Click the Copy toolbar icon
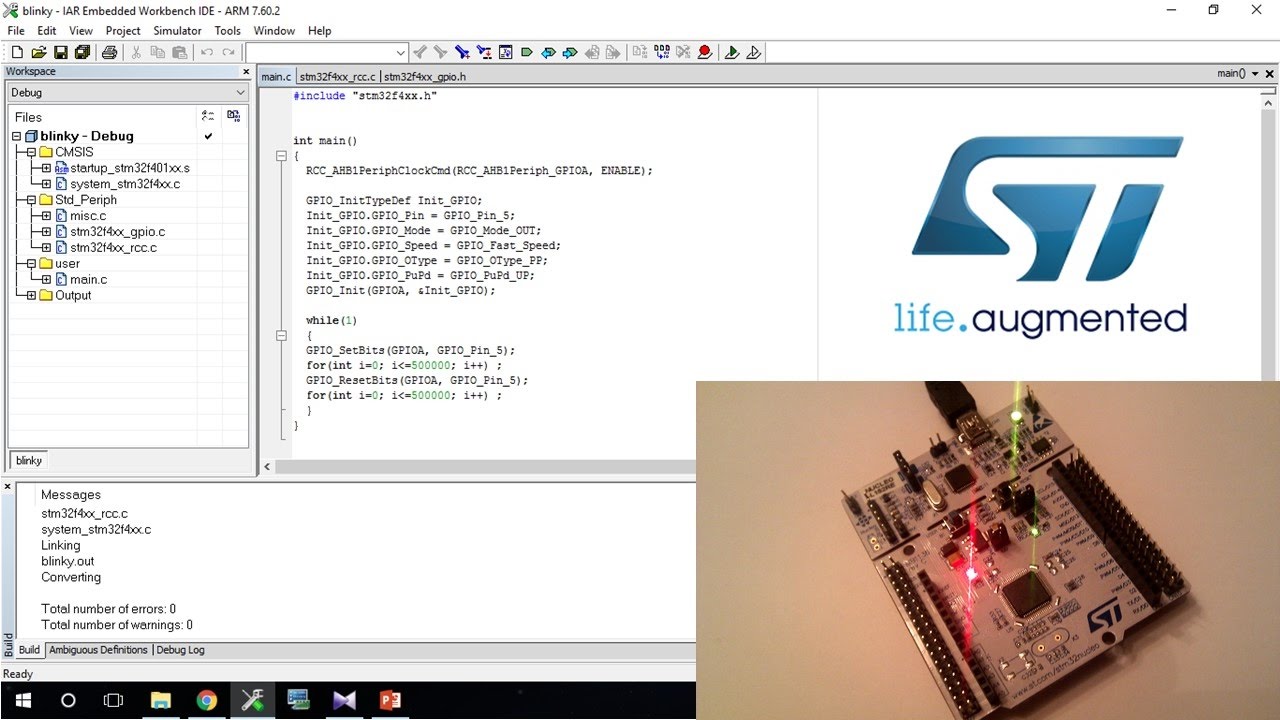 tap(158, 52)
